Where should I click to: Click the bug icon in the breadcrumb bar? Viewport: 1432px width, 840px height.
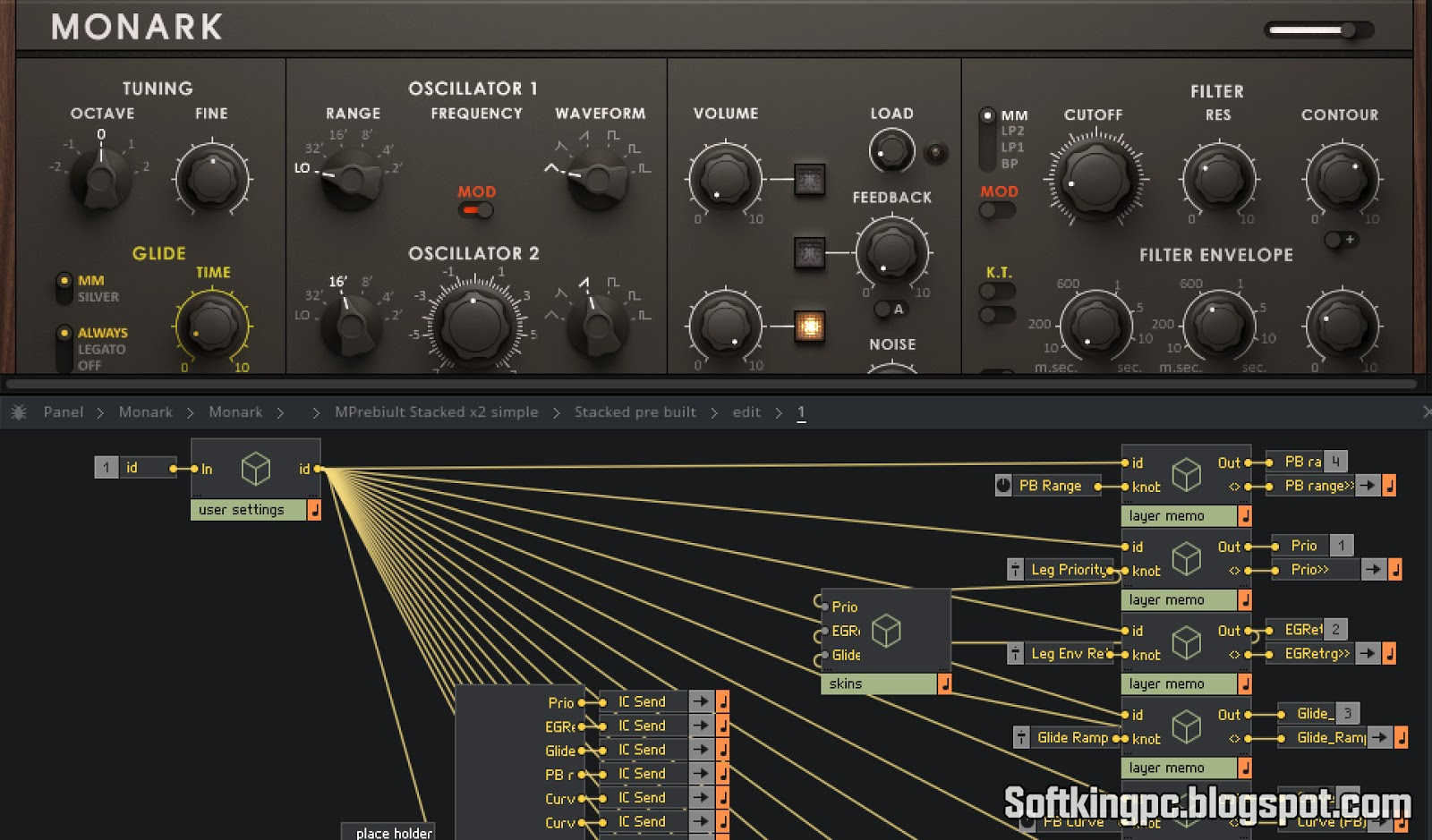[19, 412]
